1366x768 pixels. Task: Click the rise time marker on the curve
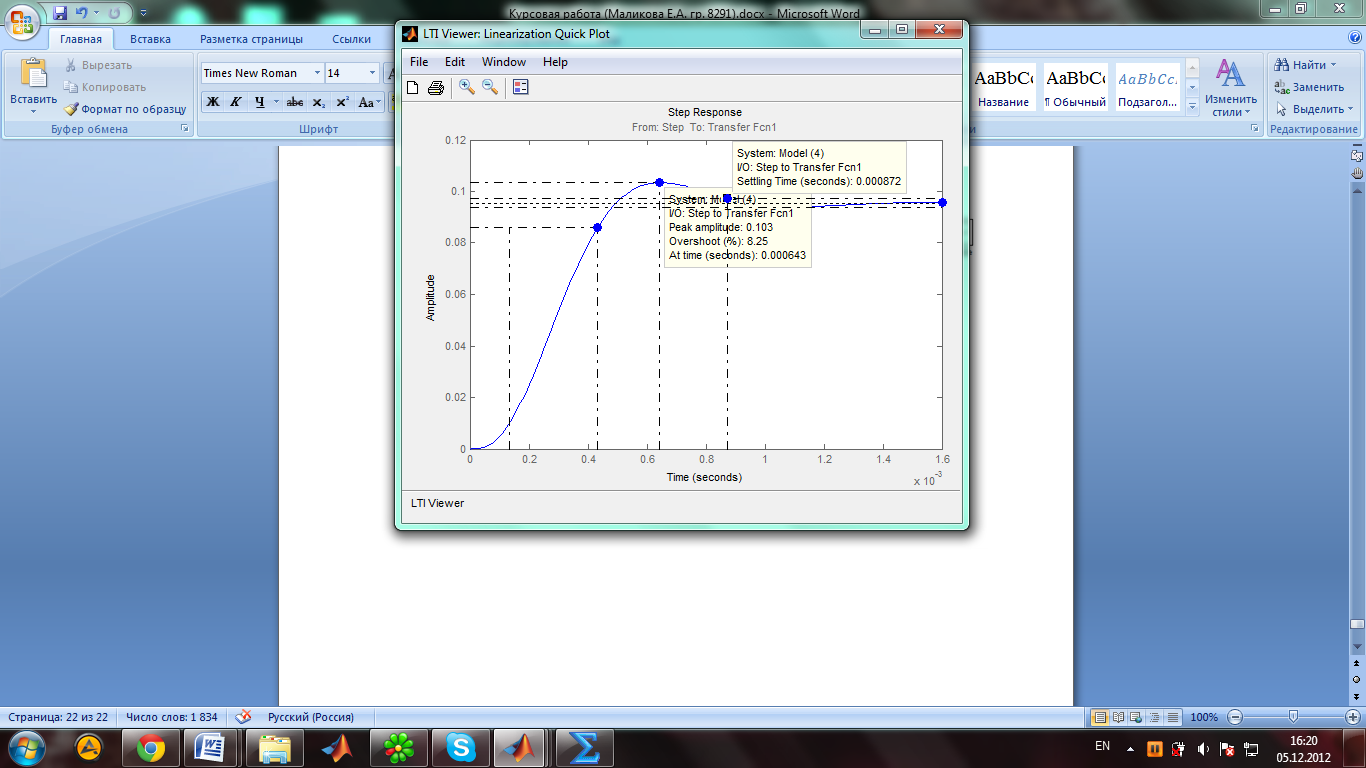click(x=597, y=227)
